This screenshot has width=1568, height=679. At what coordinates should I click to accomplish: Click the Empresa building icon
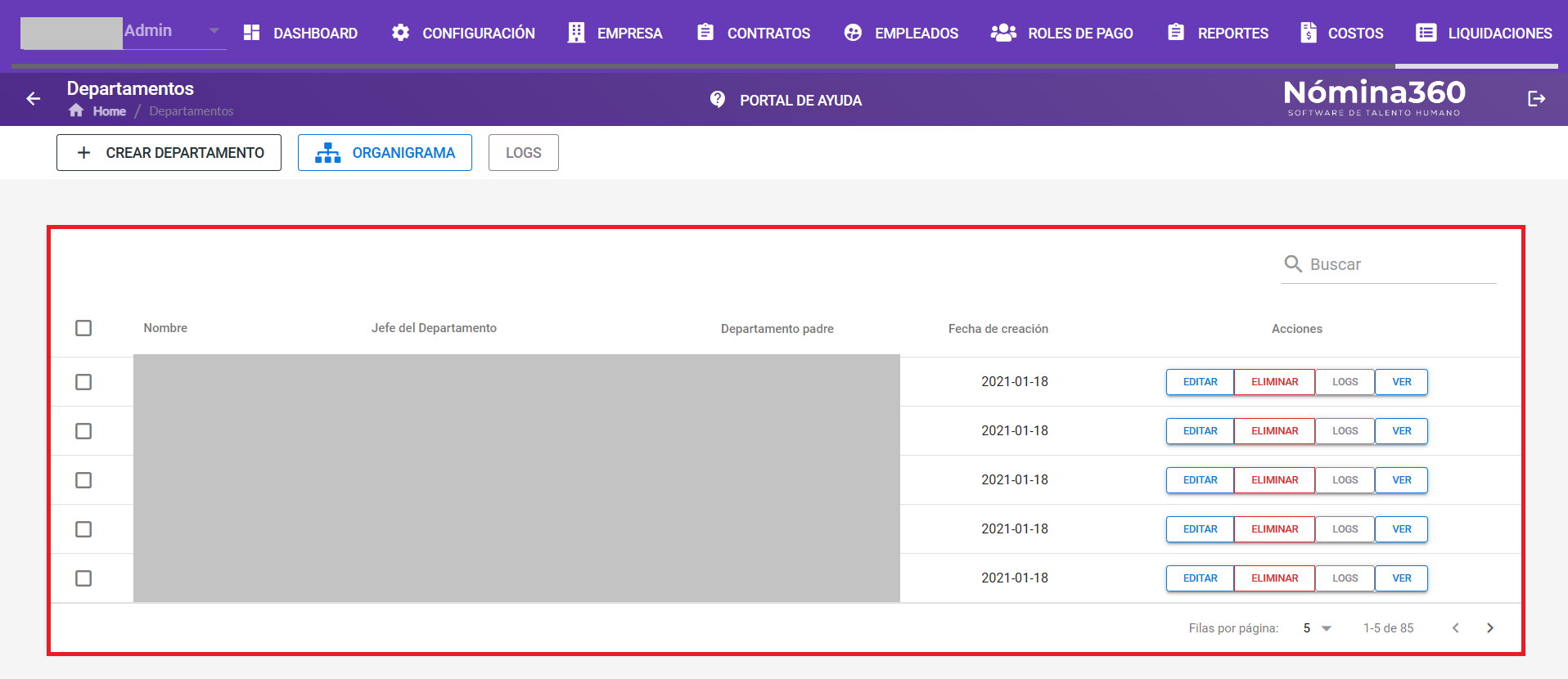click(576, 33)
